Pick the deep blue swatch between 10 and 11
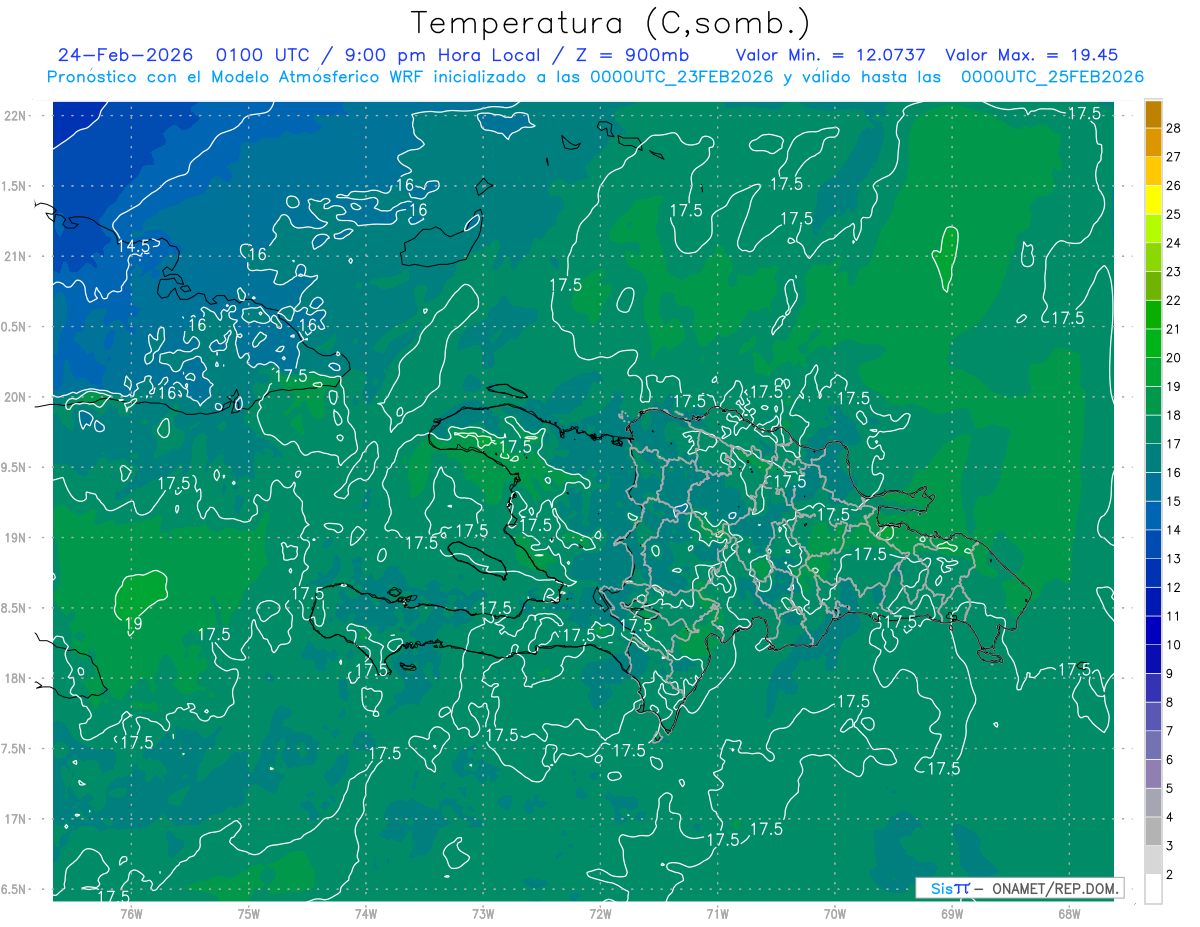This screenshot has width=1200, height=927. pos(1153,630)
